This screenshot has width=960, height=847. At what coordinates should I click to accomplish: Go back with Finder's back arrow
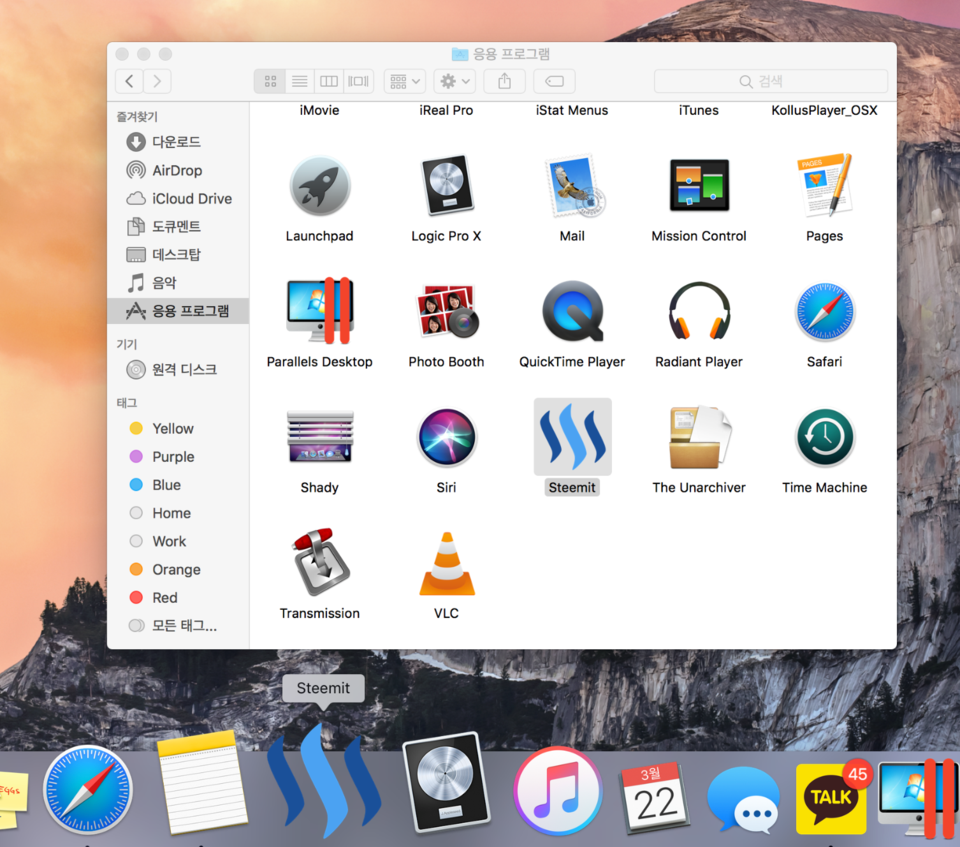point(129,81)
